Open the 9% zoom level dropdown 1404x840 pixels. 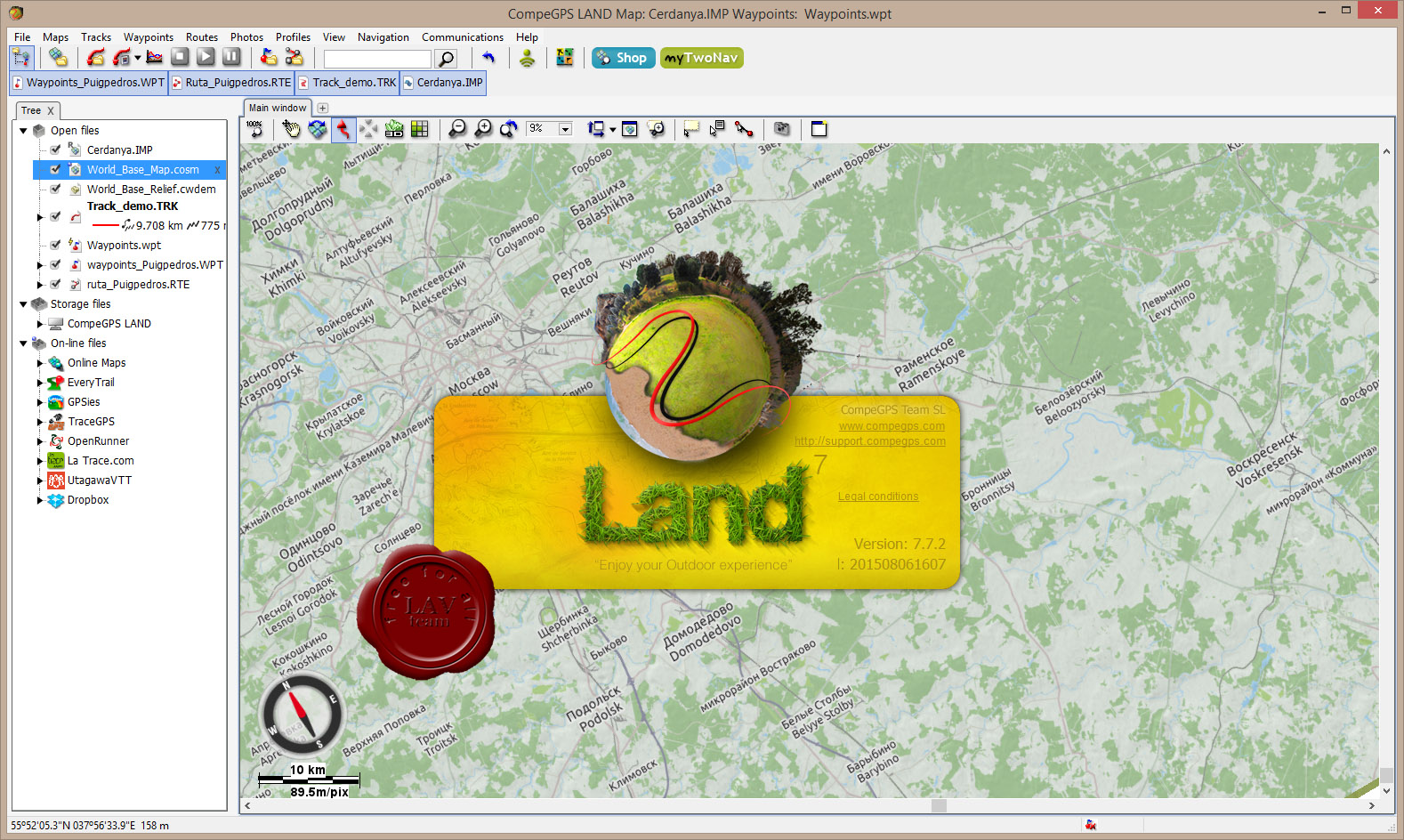pyautogui.click(x=565, y=129)
